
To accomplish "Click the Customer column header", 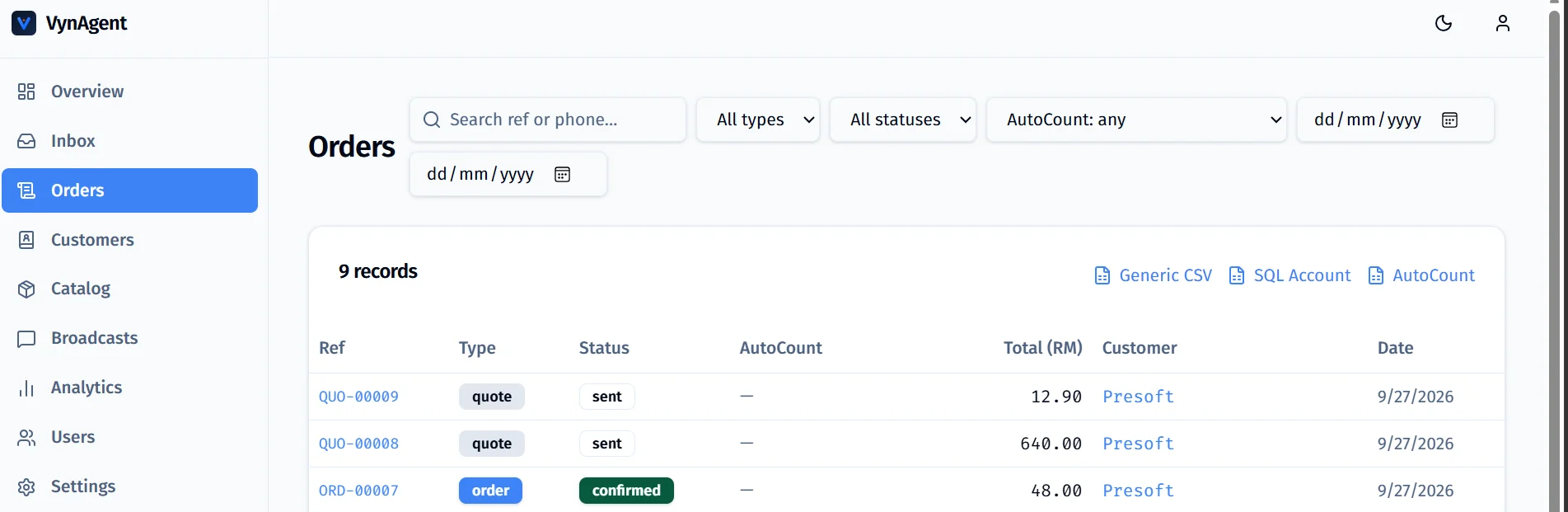I will tap(1140, 348).
